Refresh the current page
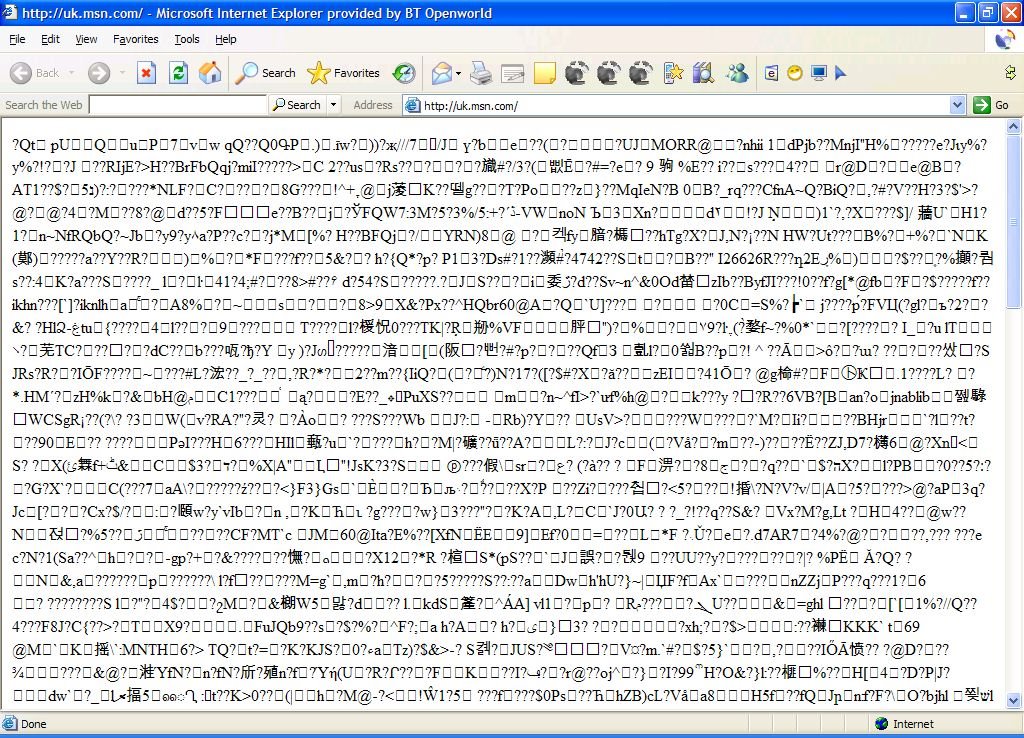Image resolution: width=1024 pixels, height=738 pixels. (178, 73)
